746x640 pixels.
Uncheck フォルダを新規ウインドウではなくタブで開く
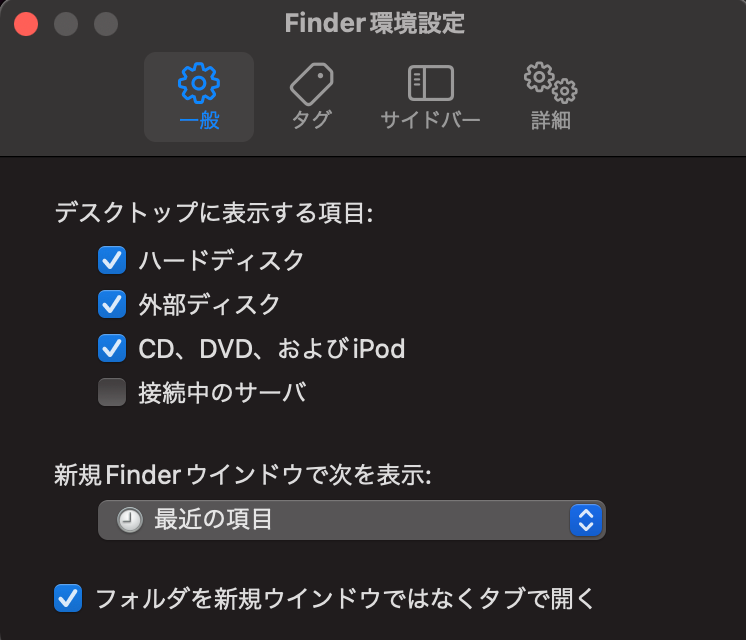[x=68, y=599]
